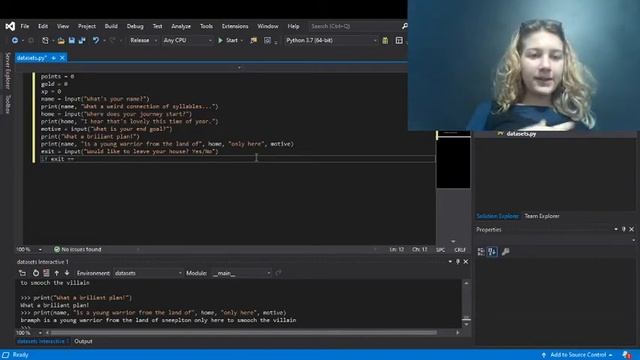This screenshot has height=360, width=640.
Task: Open the Analyze menu
Action: (x=181, y=26)
